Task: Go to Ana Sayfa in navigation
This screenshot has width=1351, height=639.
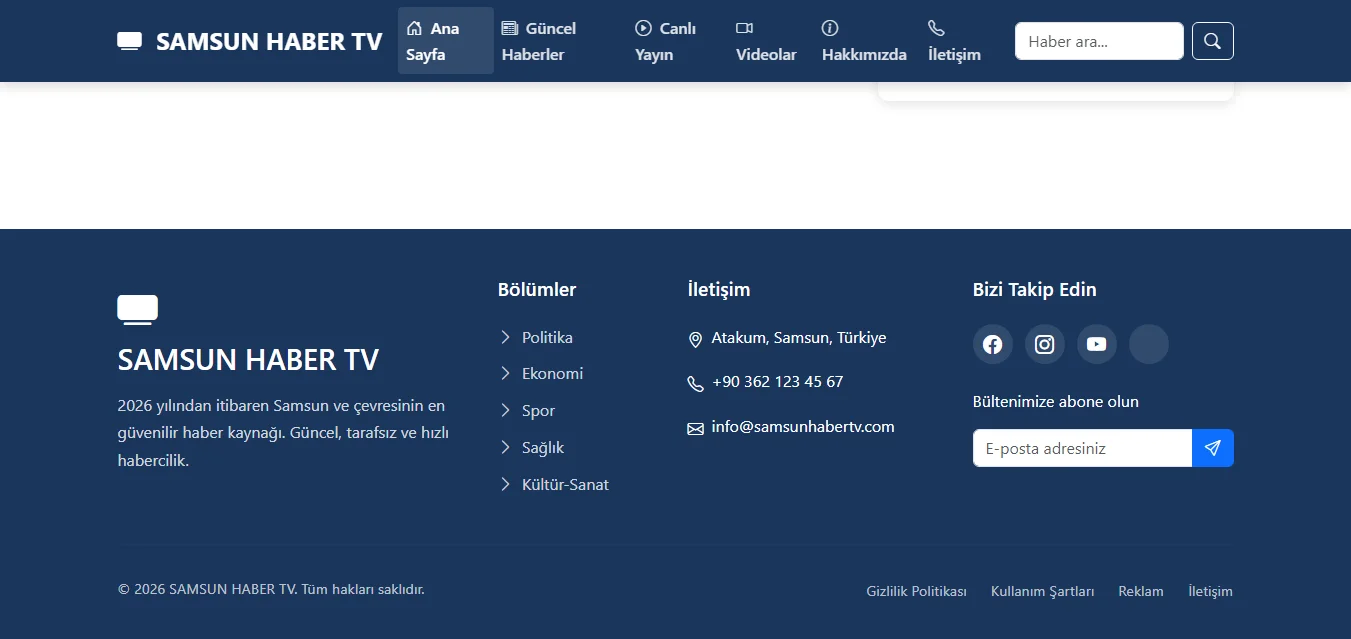Action: pos(445,41)
